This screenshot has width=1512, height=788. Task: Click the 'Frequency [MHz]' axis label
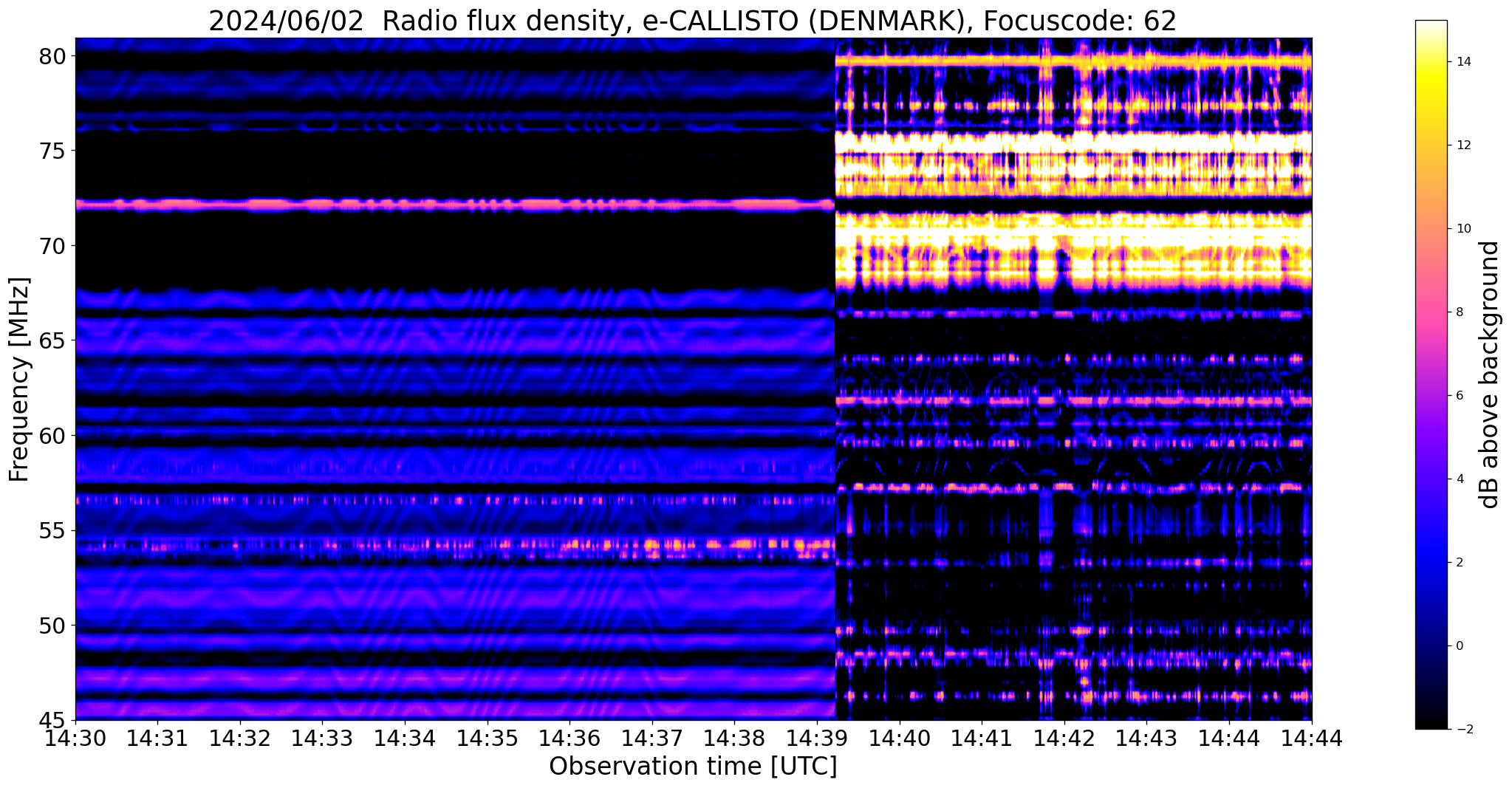click(x=20, y=380)
